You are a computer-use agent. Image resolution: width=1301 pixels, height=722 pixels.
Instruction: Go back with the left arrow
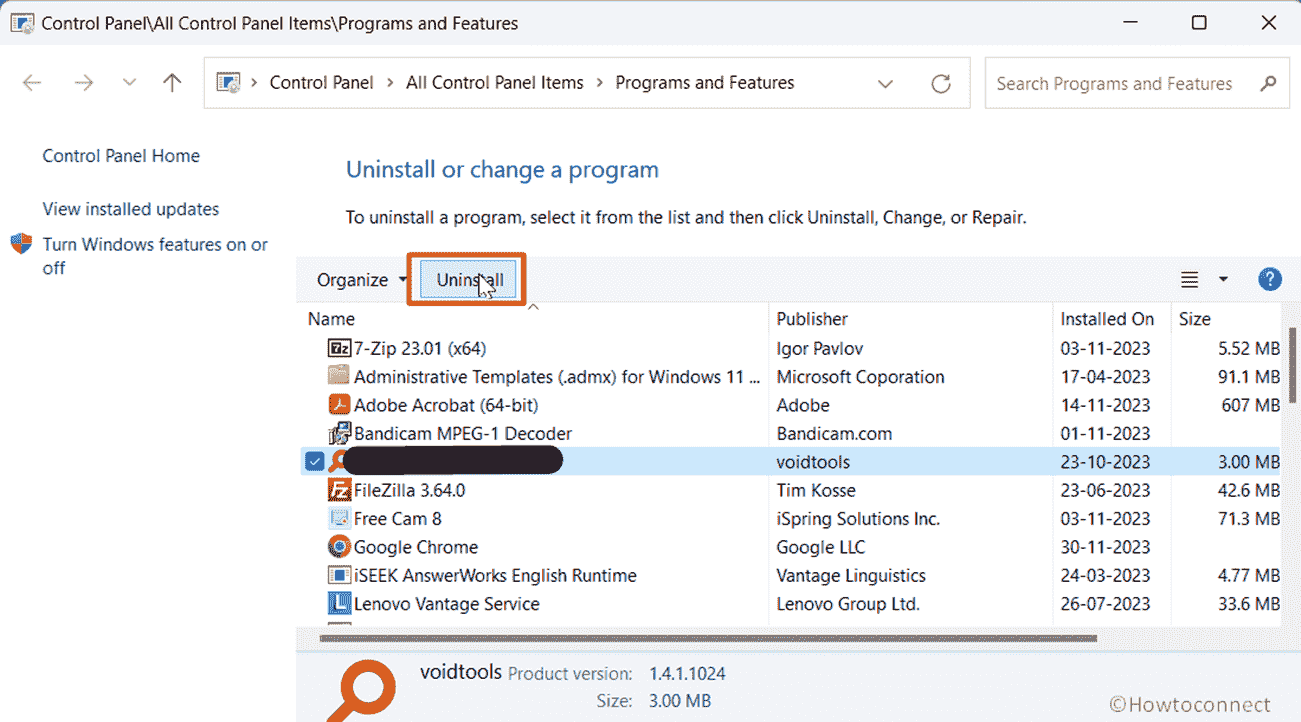point(32,83)
